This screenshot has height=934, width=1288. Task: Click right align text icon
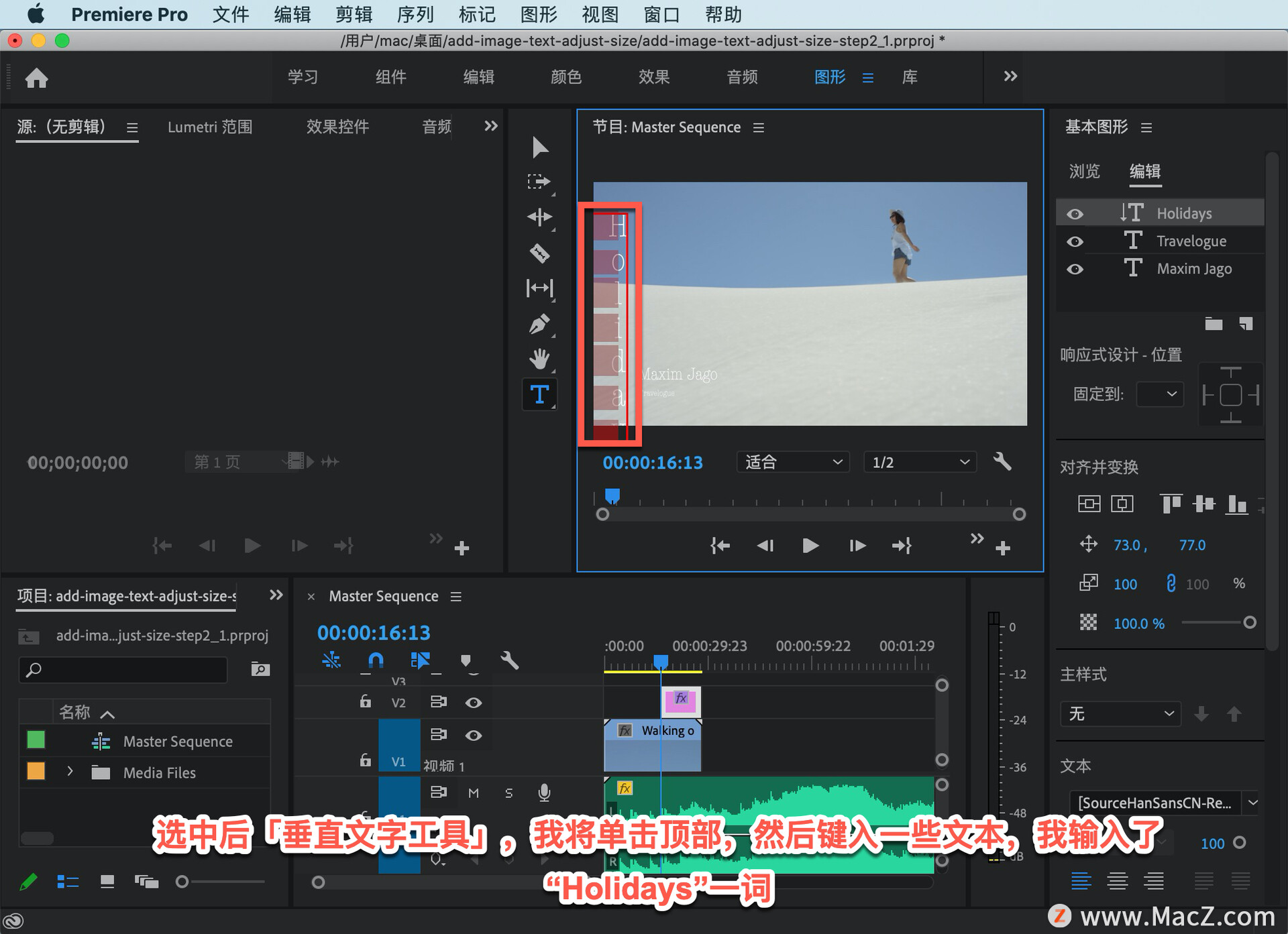tap(1153, 880)
